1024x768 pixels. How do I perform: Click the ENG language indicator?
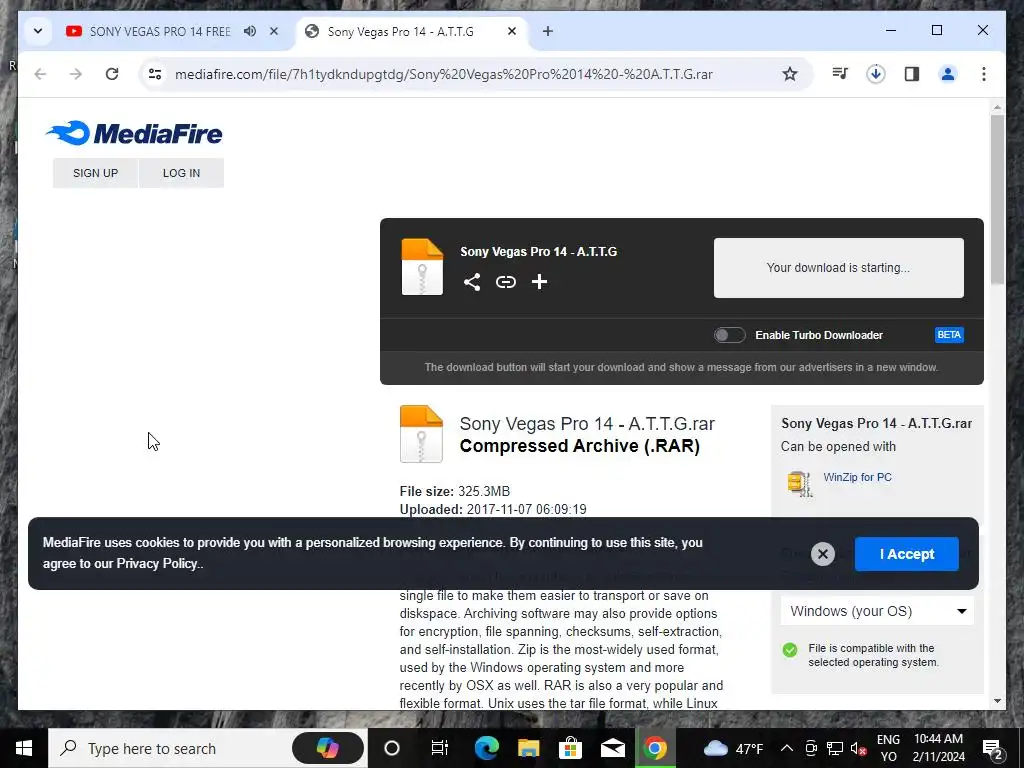pos(888,748)
